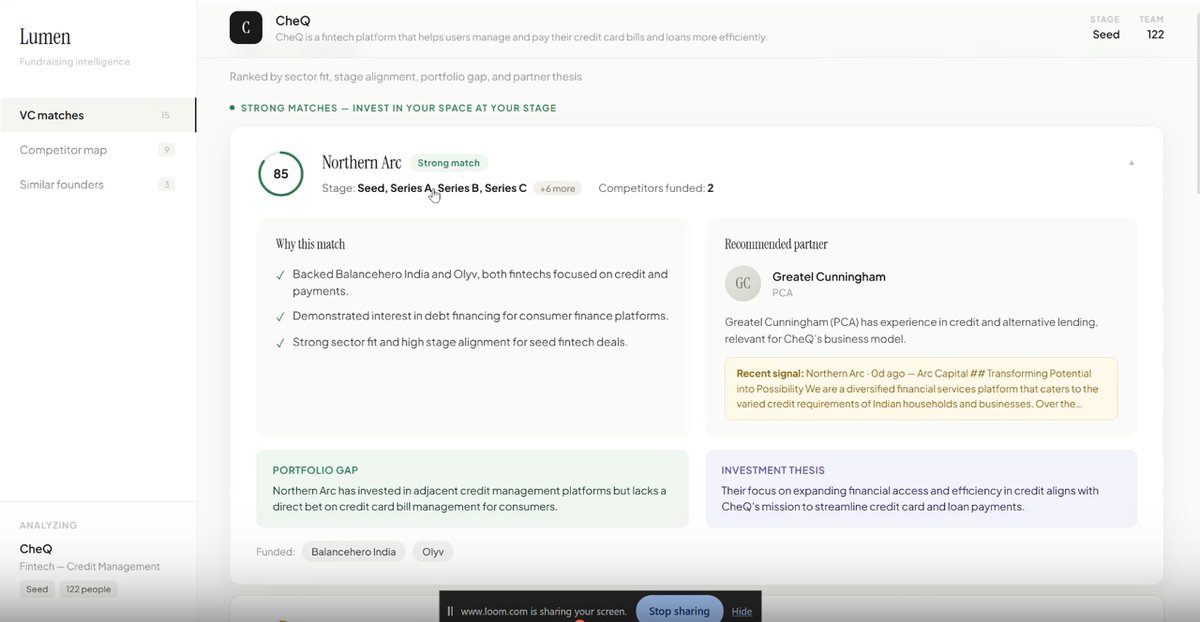Screen dimensions: 1200x622
Task: Click the Northern Arc investor name
Action: pos(362,163)
